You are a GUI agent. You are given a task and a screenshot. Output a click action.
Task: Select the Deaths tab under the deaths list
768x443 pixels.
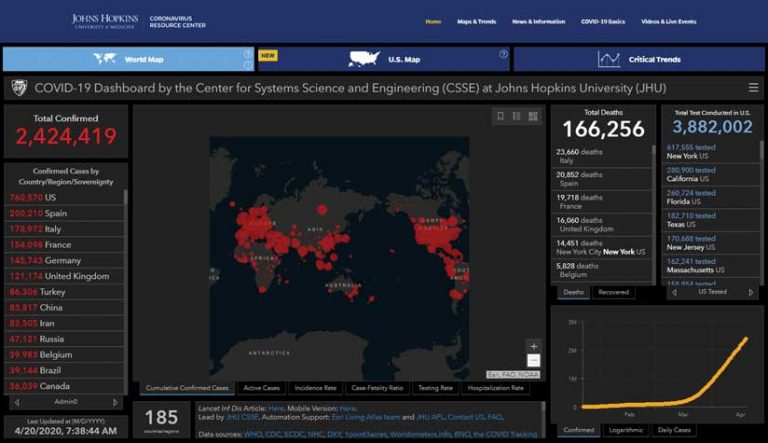[x=573, y=292]
